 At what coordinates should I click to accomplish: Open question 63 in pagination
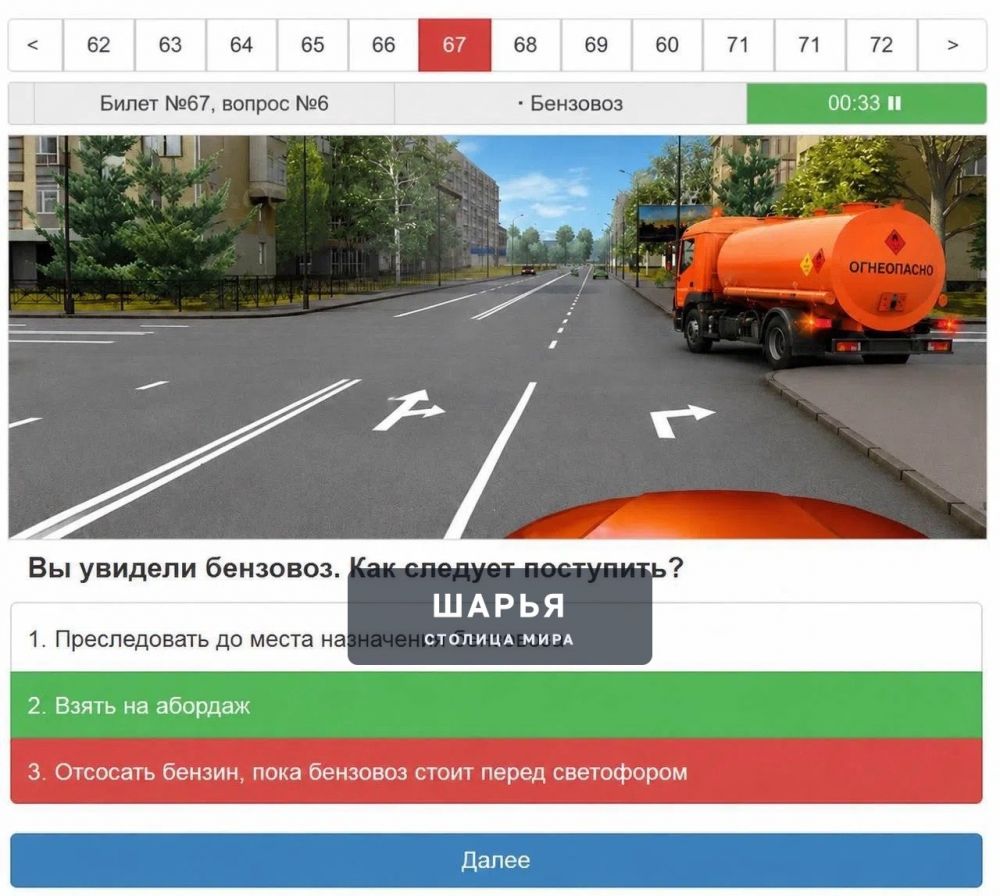point(170,45)
